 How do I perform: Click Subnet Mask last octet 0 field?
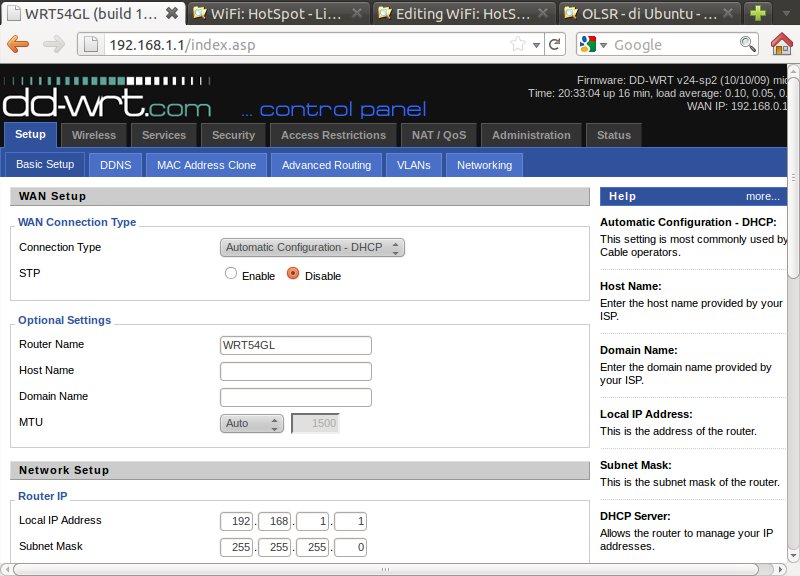tap(351, 547)
